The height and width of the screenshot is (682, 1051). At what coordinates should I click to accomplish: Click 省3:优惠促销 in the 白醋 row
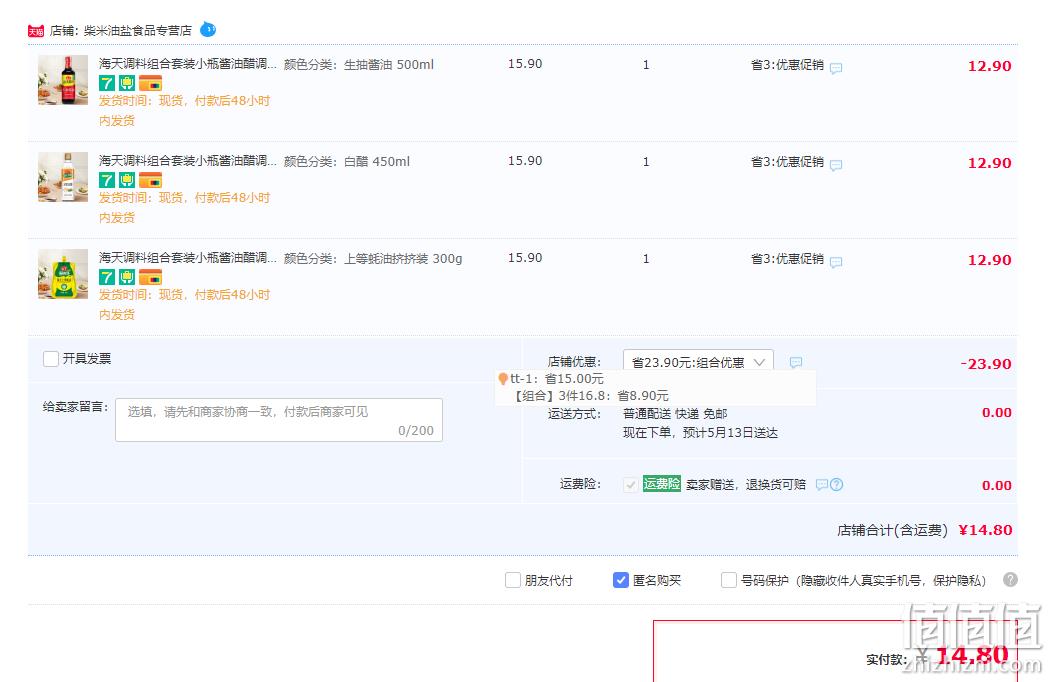787,162
